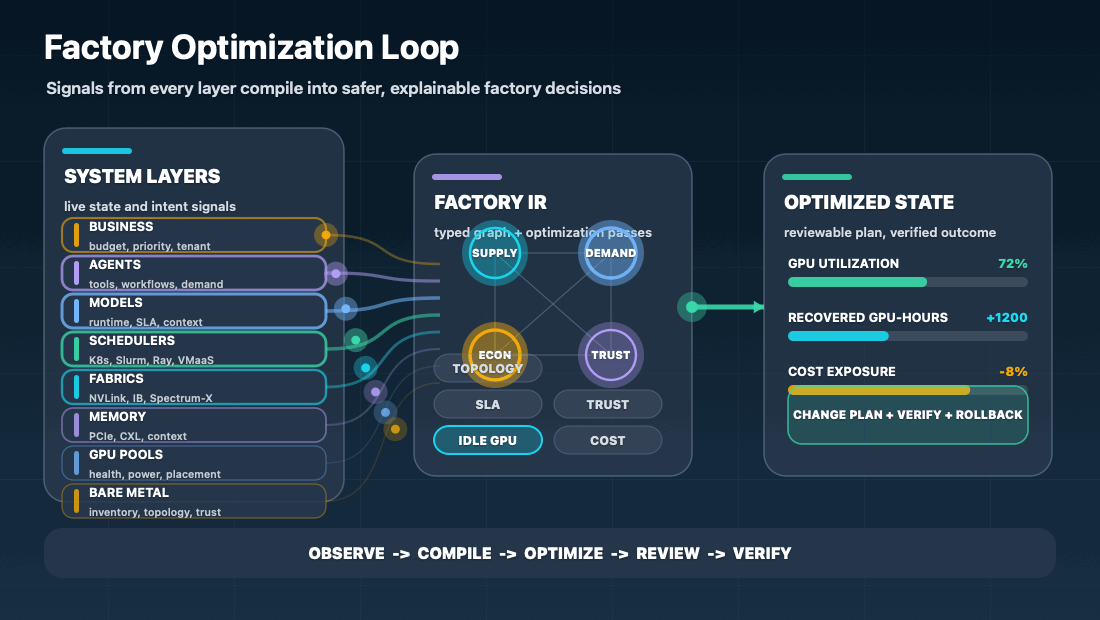Select the BARE METAL layer row

[194, 501]
